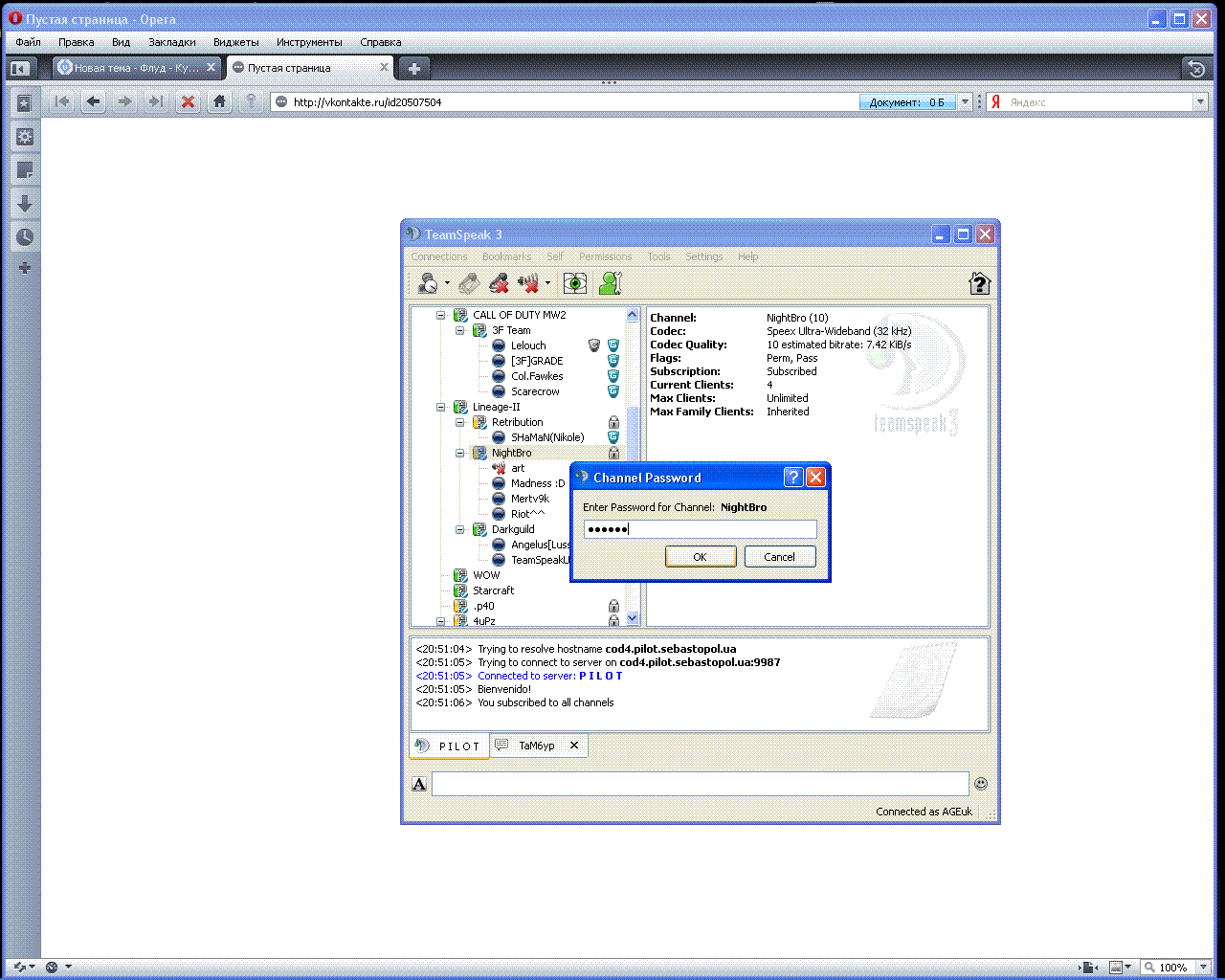Open the Tools menu in TeamSpeak
The height and width of the screenshot is (980, 1225).
pos(658,256)
